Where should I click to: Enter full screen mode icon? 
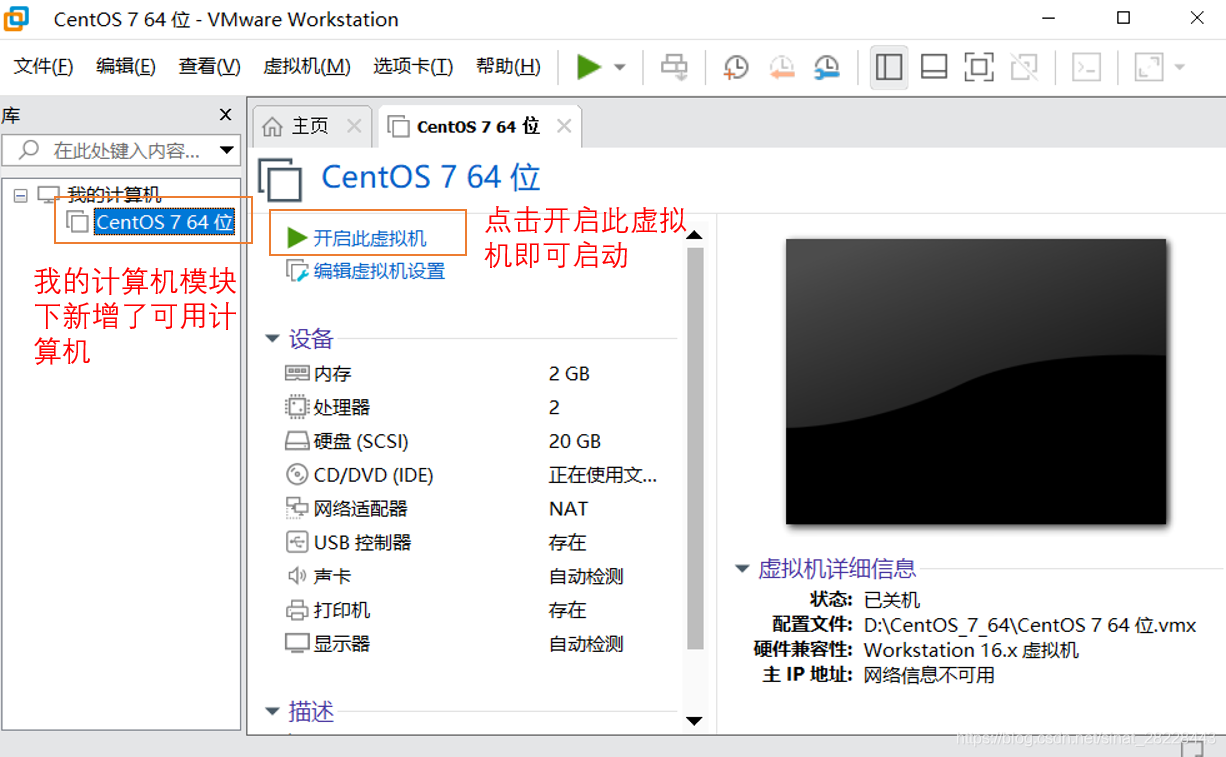pos(979,67)
